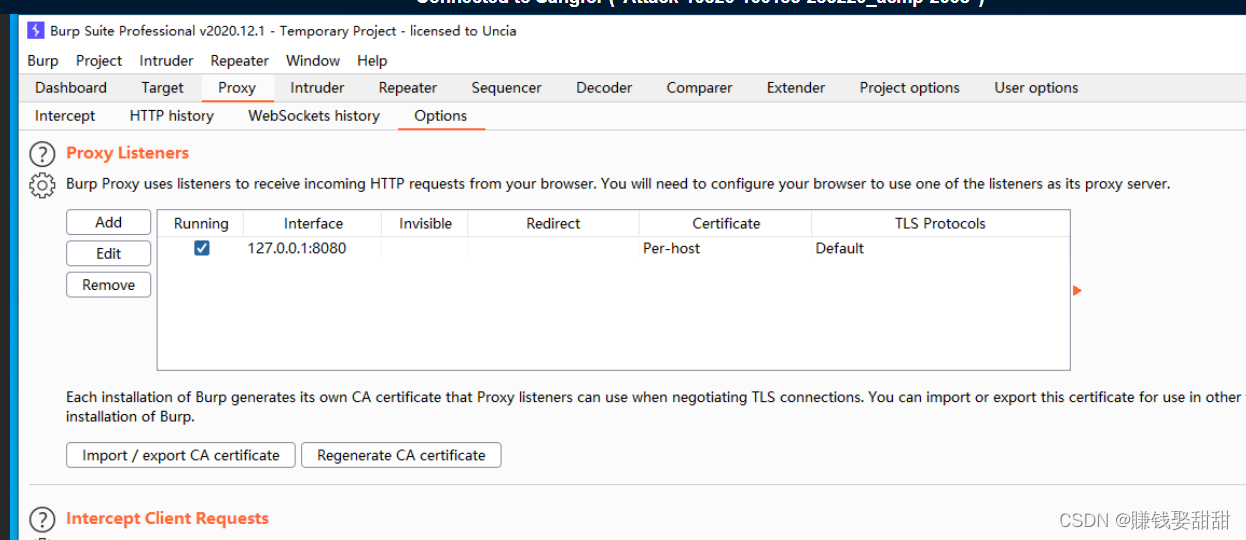Click the Proxy Listeners section heading
The width and height of the screenshot is (1246, 540).
pos(127,153)
